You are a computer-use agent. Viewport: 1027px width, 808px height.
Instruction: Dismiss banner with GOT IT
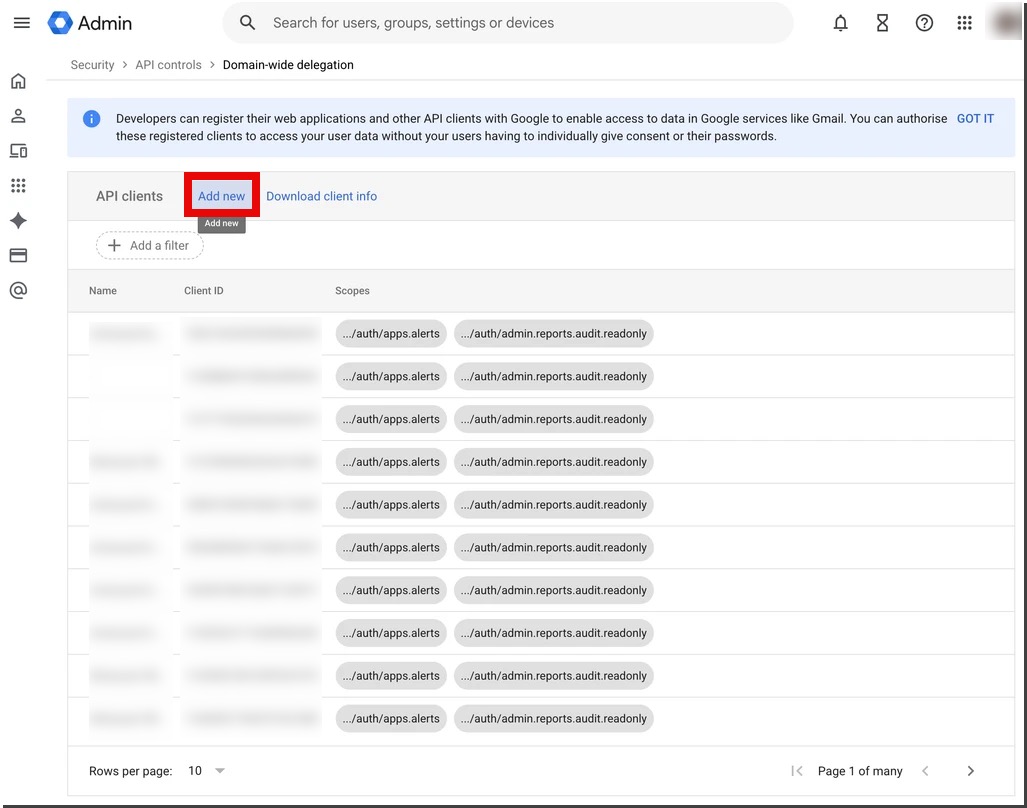tap(975, 119)
